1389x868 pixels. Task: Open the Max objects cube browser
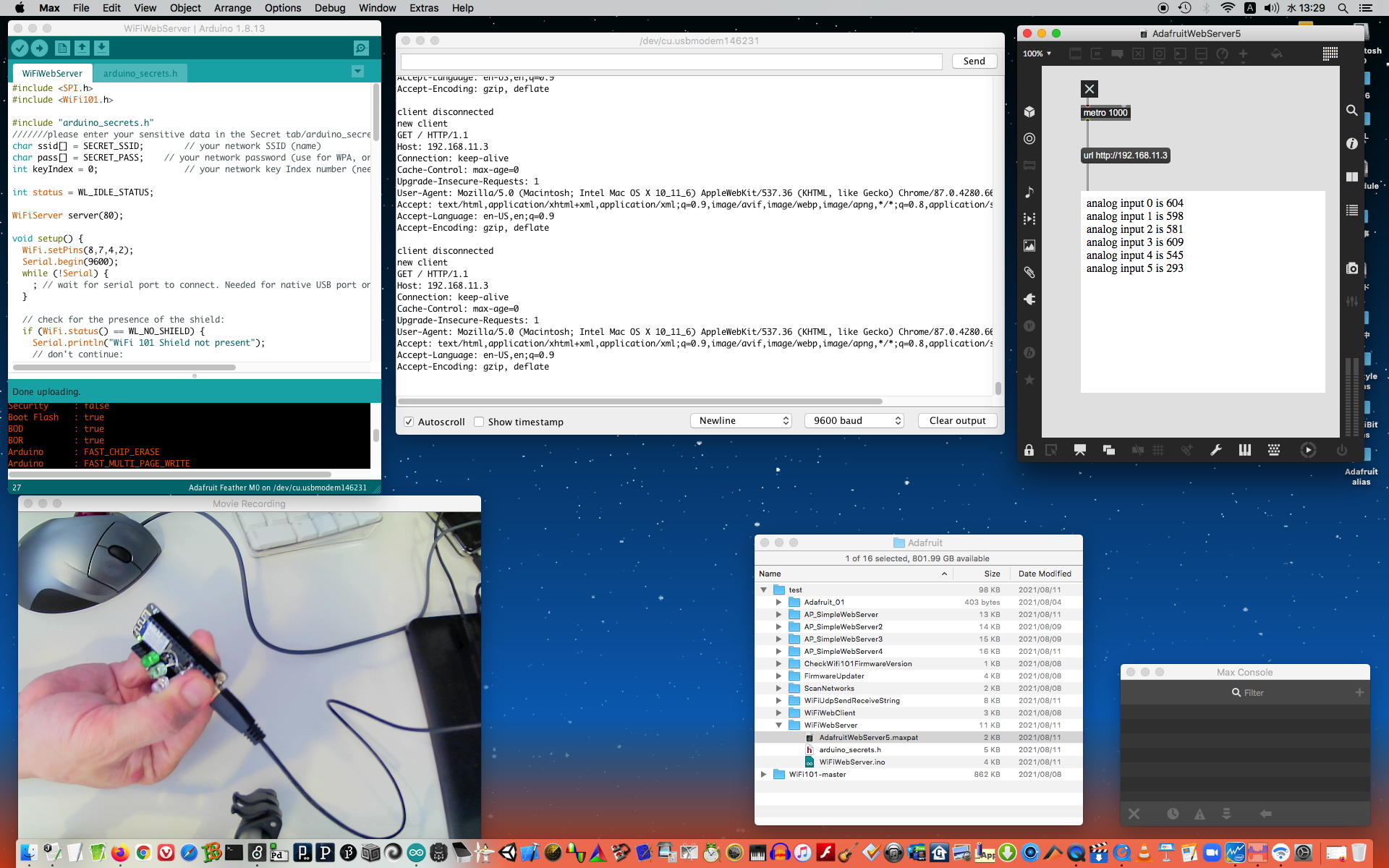pos(1029,111)
